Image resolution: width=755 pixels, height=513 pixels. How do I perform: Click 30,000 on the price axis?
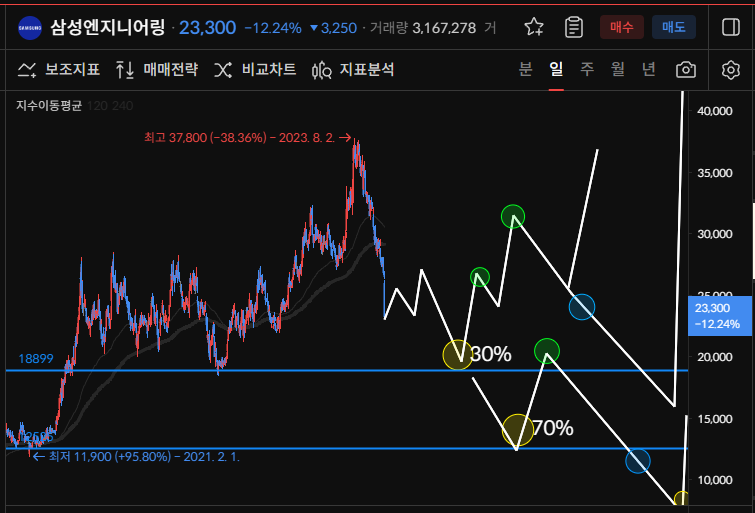pyautogui.click(x=715, y=234)
